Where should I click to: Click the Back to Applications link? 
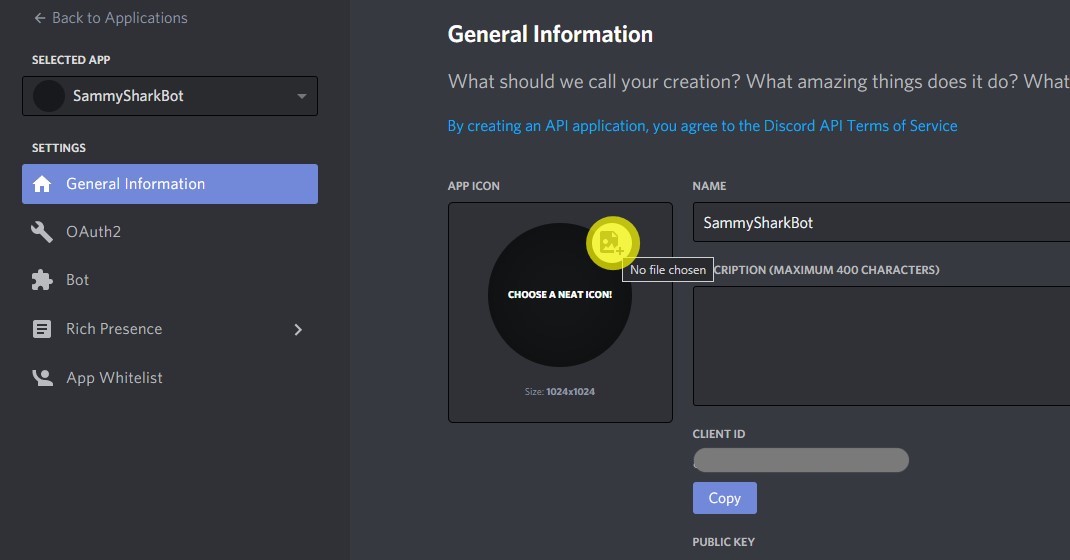tap(119, 18)
